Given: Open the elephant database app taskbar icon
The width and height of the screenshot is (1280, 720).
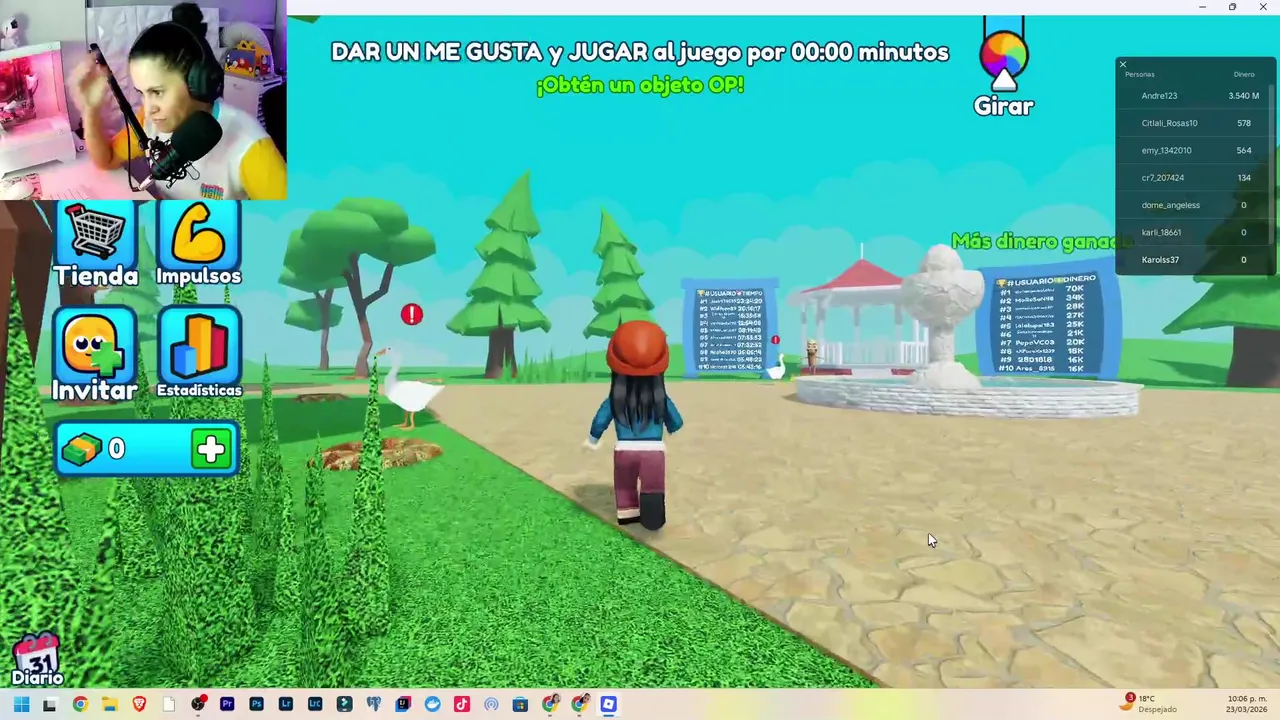Looking at the screenshot, I should pyautogui.click(x=373, y=704).
